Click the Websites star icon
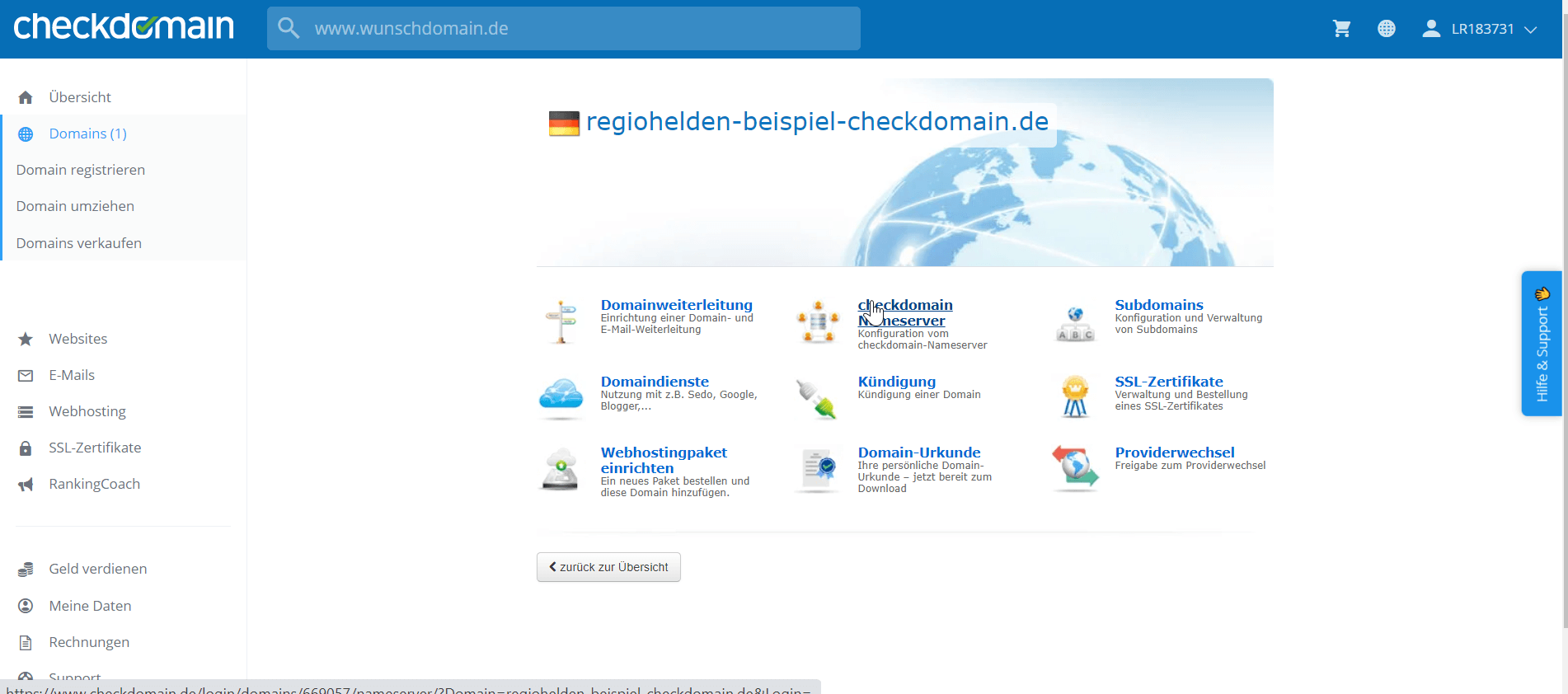Screen dimensions: 1568x694 [x=26, y=339]
